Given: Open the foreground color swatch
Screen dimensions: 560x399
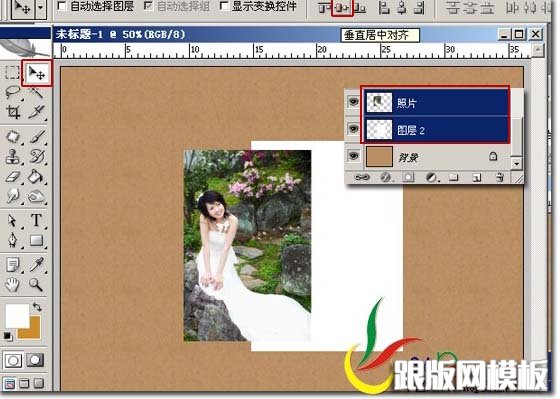Looking at the screenshot, I should (x=17, y=315).
